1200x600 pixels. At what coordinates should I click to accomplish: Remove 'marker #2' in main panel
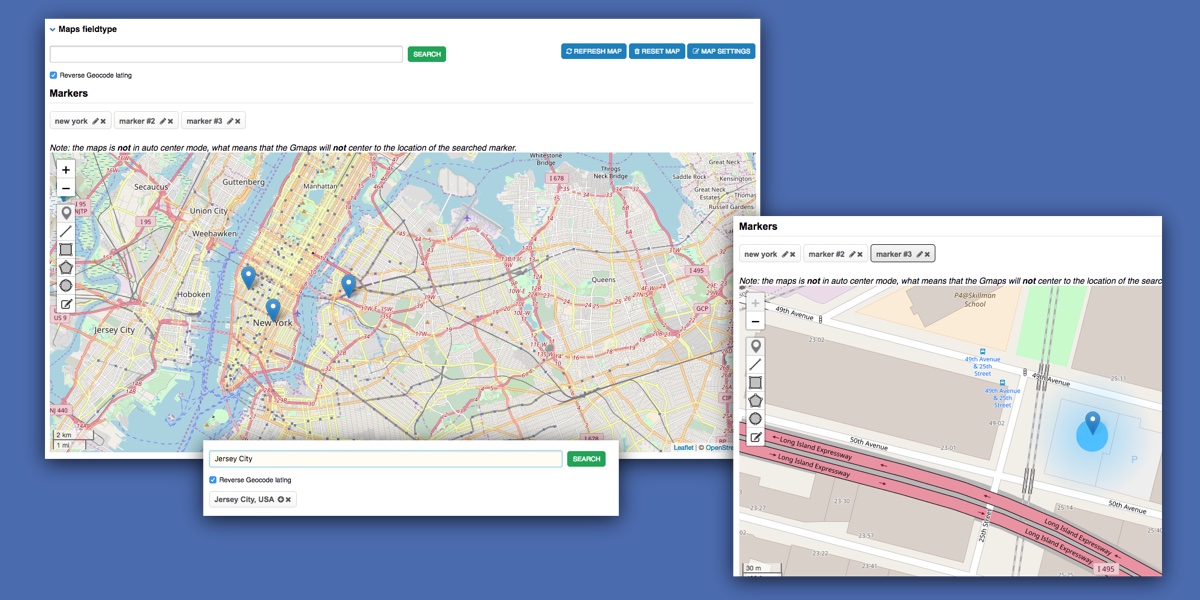pos(170,121)
